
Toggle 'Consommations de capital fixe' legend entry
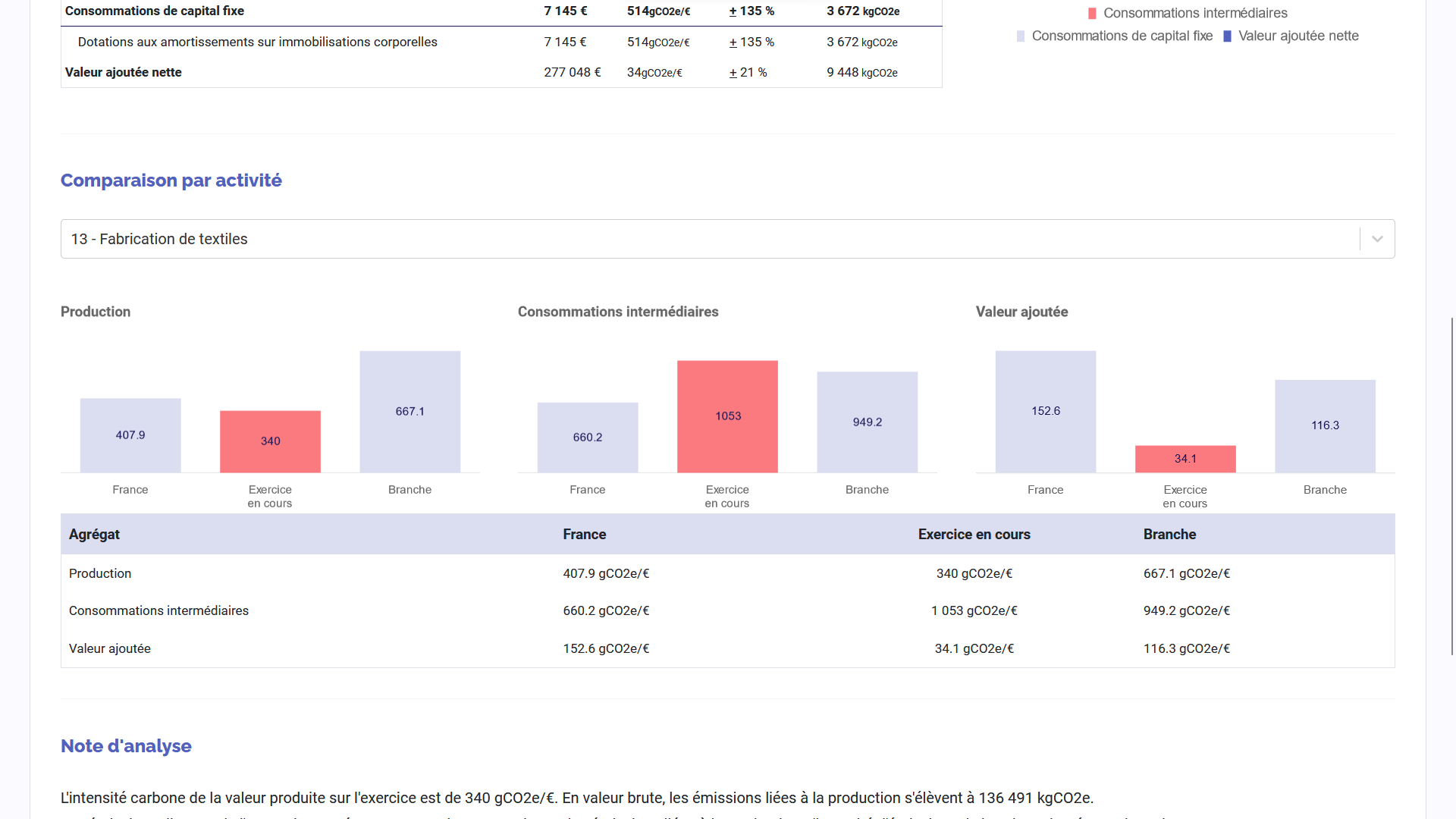1114,36
